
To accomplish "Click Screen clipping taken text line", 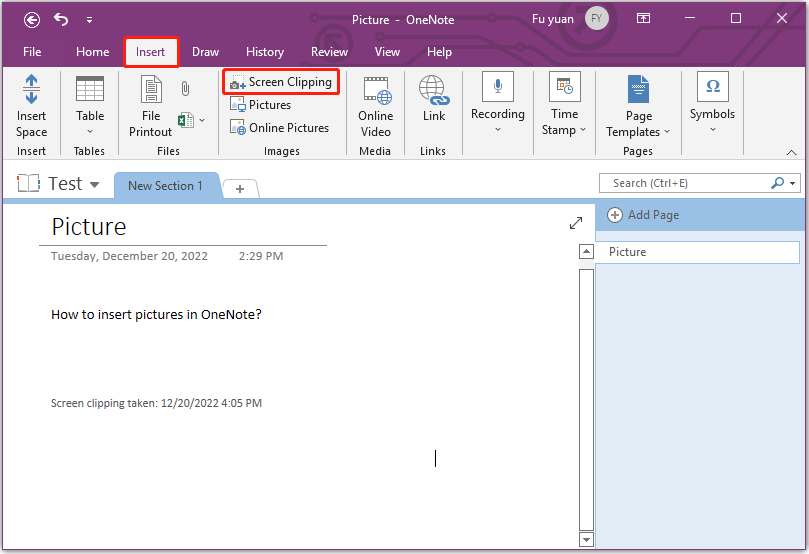I will point(156,403).
